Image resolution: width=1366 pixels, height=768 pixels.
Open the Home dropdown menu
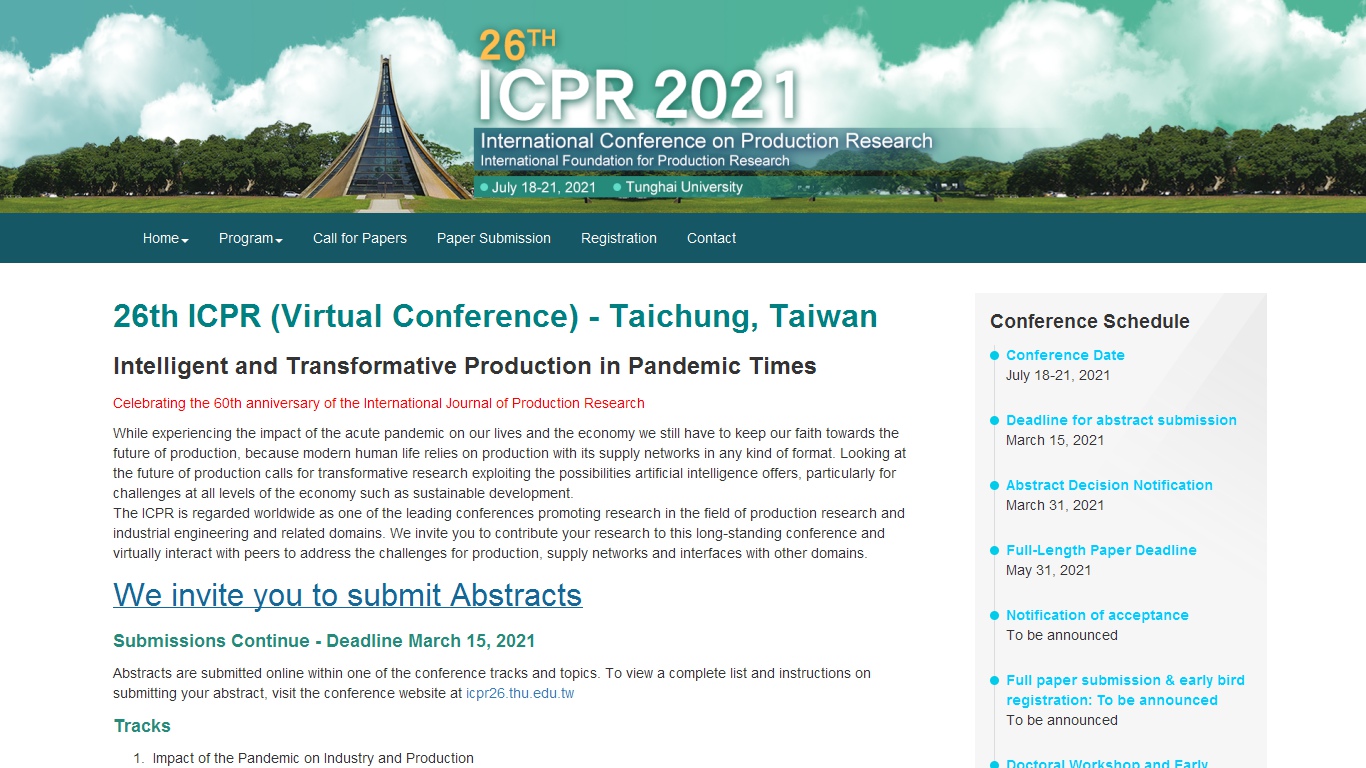[165, 238]
